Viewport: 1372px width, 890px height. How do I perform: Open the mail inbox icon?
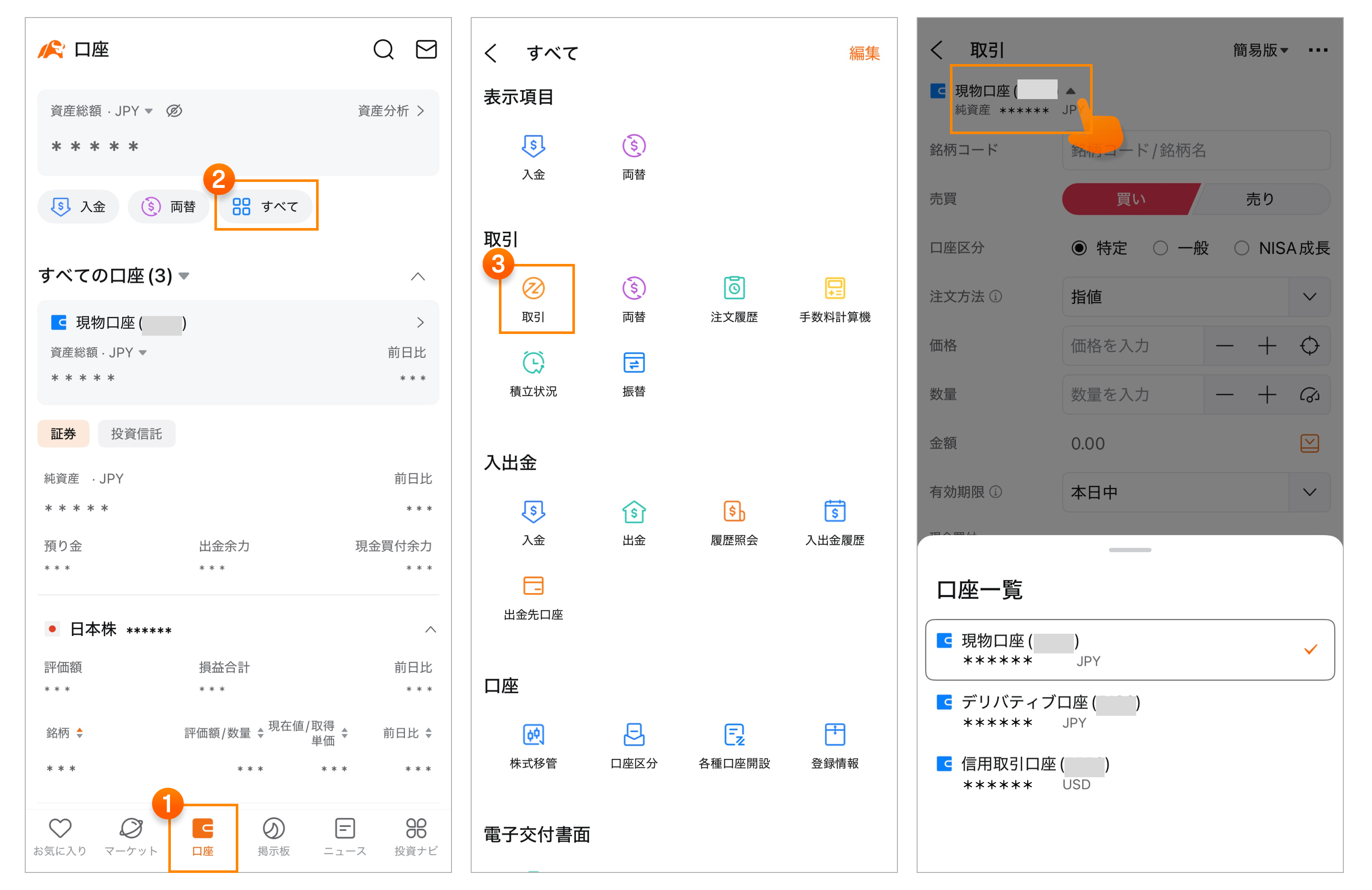(426, 50)
